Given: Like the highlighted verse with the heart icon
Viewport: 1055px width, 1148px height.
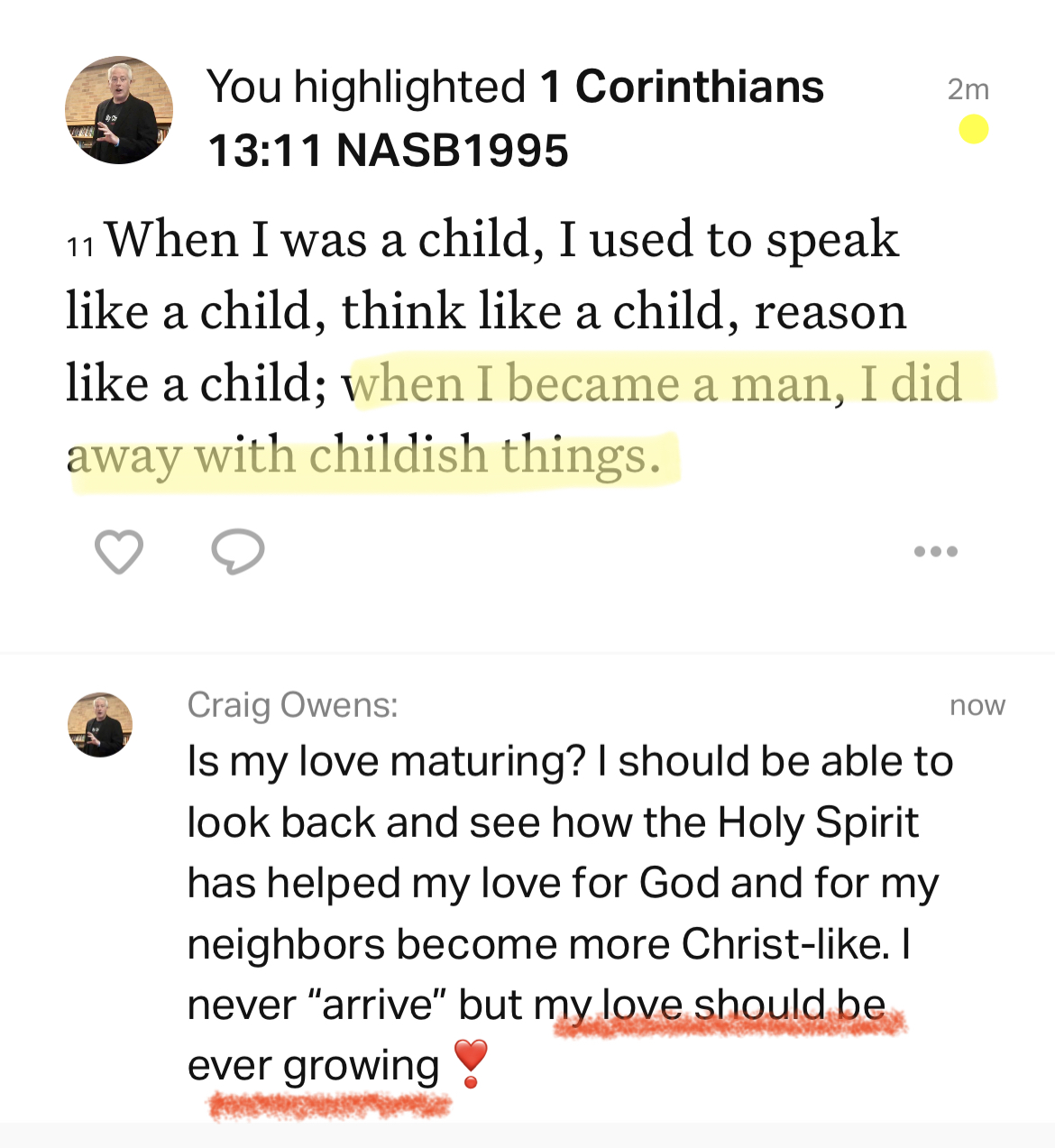Looking at the screenshot, I should point(119,551).
